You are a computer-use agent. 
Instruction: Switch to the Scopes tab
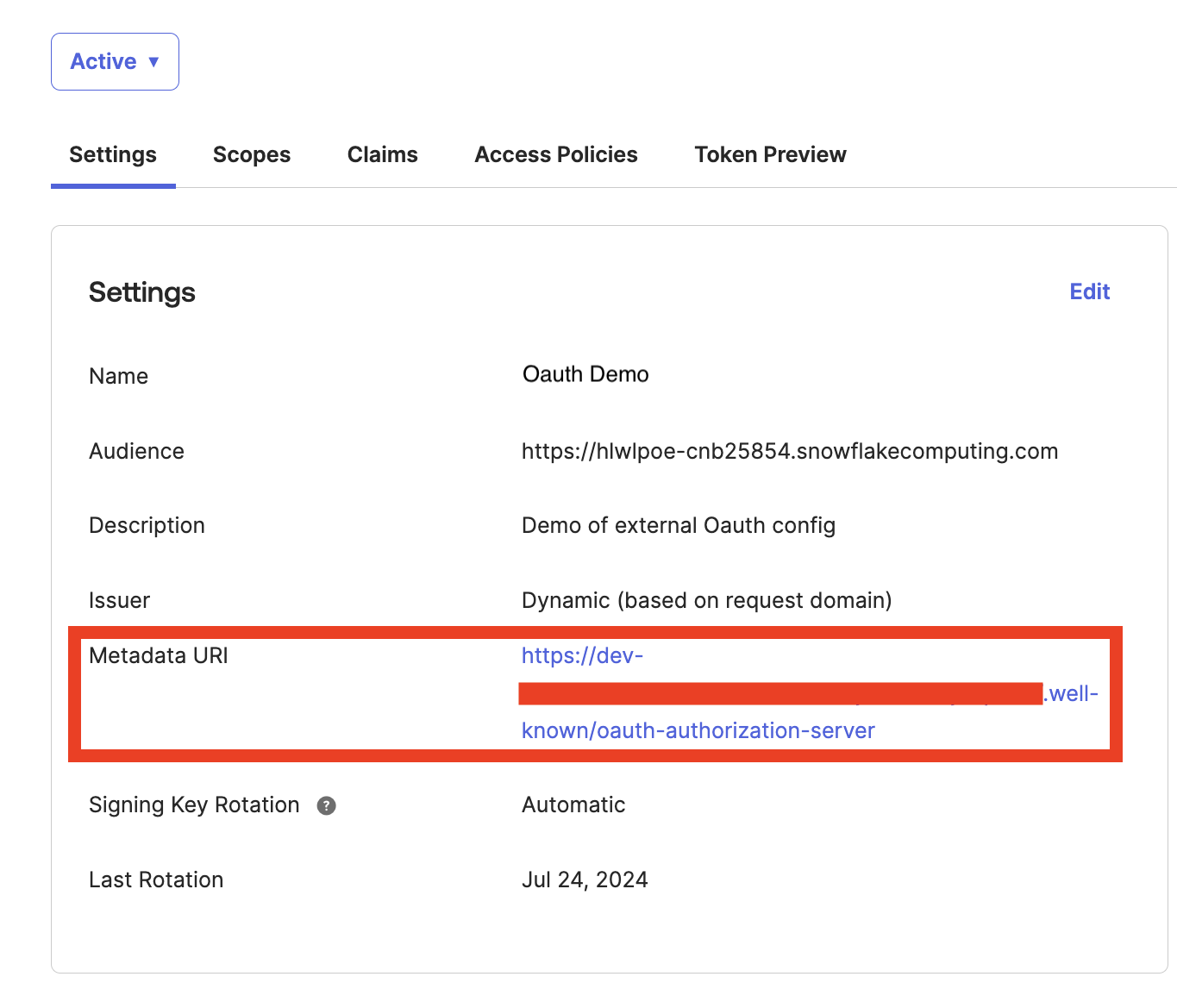point(251,154)
